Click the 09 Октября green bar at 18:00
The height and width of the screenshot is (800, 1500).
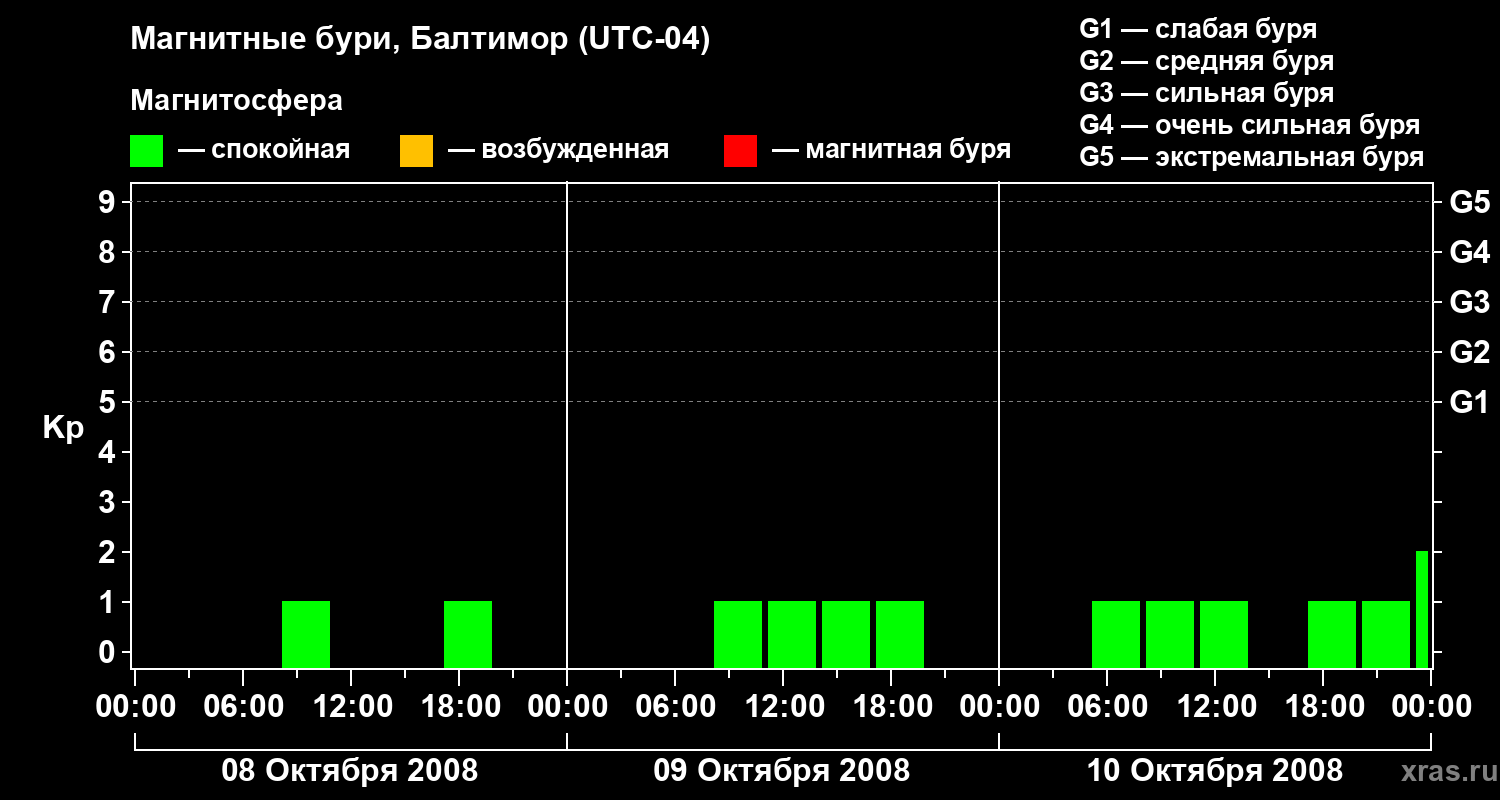(900, 634)
